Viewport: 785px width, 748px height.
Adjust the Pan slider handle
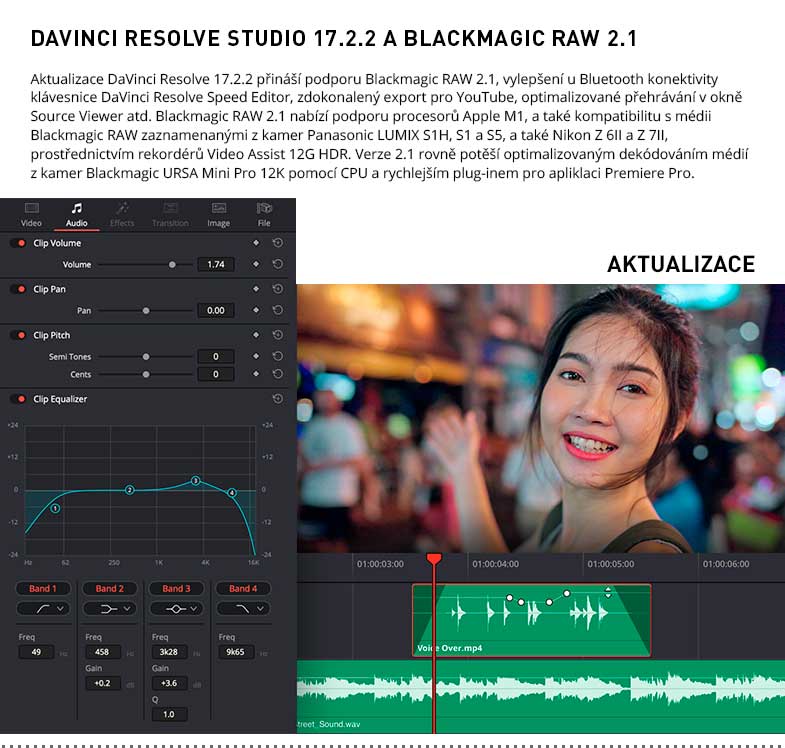[x=146, y=310]
